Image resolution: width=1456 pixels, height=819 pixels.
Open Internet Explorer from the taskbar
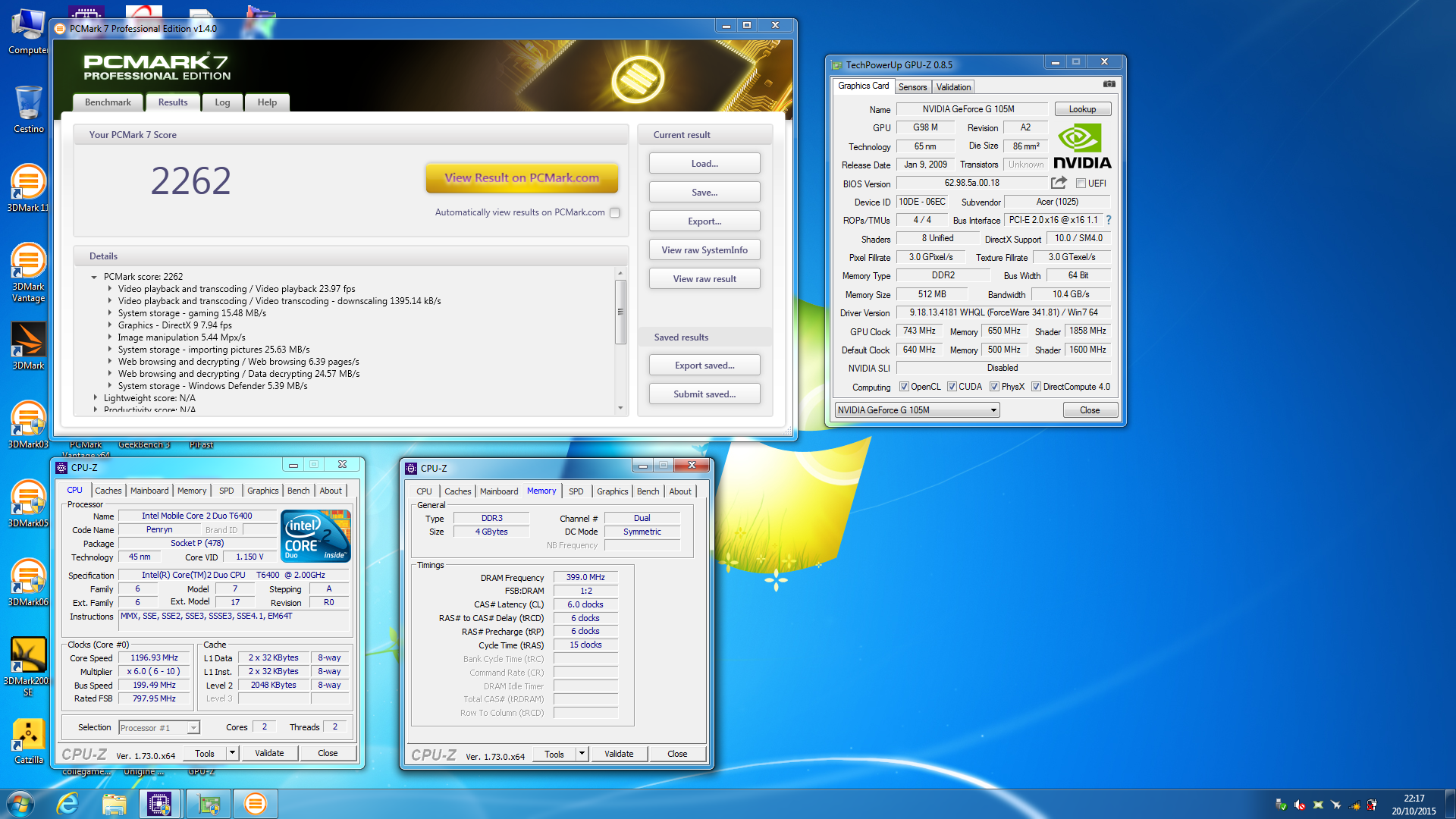tap(68, 804)
